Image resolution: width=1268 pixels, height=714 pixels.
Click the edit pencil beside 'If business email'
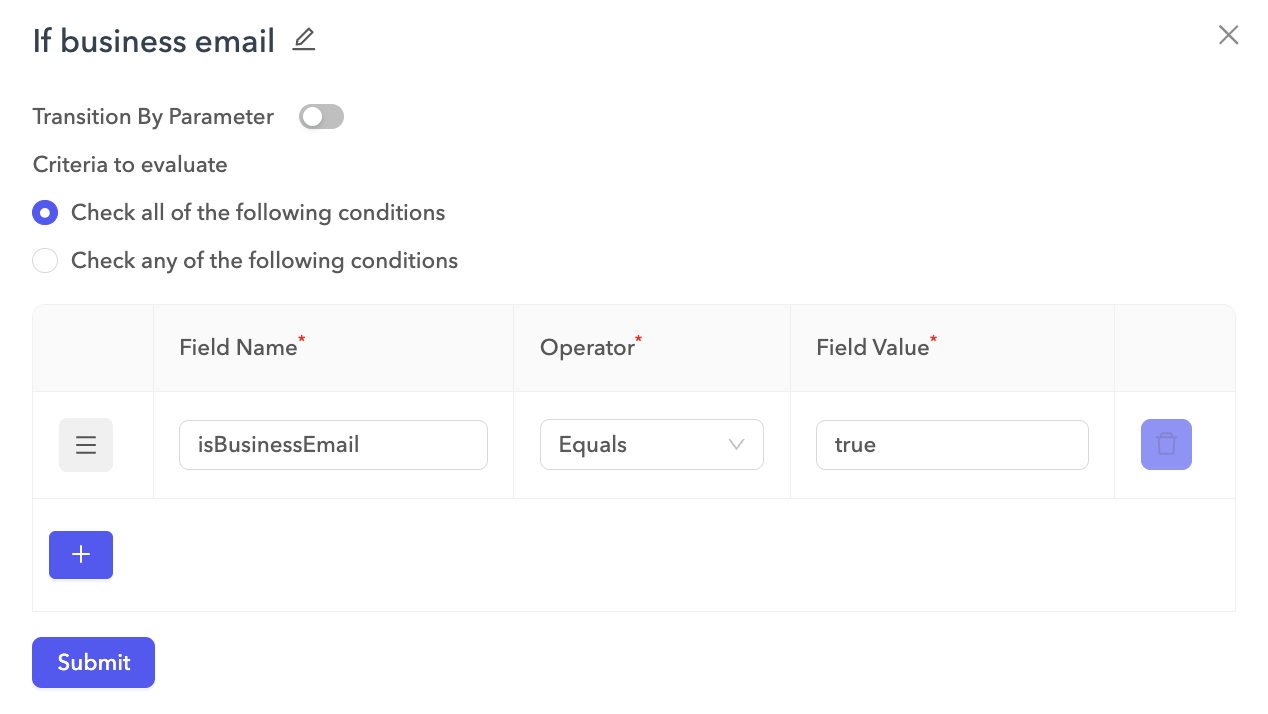[x=303, y=38]
